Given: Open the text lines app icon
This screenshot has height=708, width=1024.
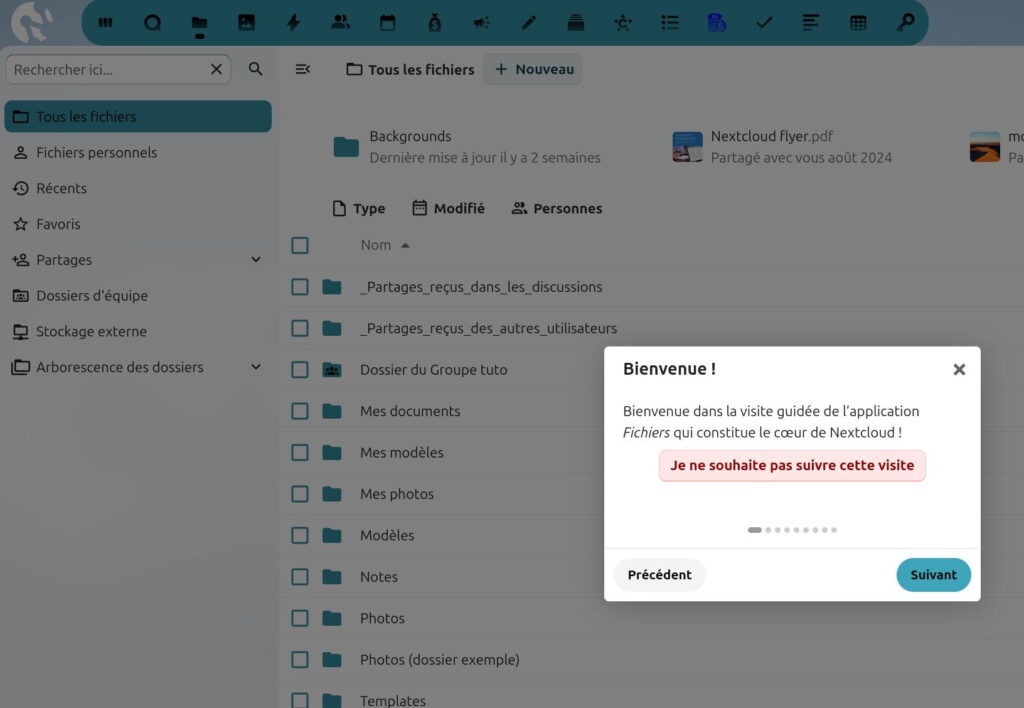Looking at the screenshot, I should click(x=810, y=23).
